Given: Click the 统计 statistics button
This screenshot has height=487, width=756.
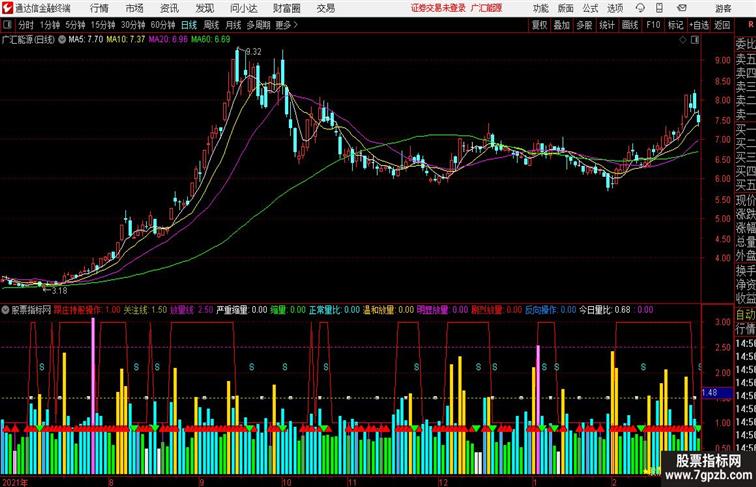Looking at the screenshot, I should 607,25.
